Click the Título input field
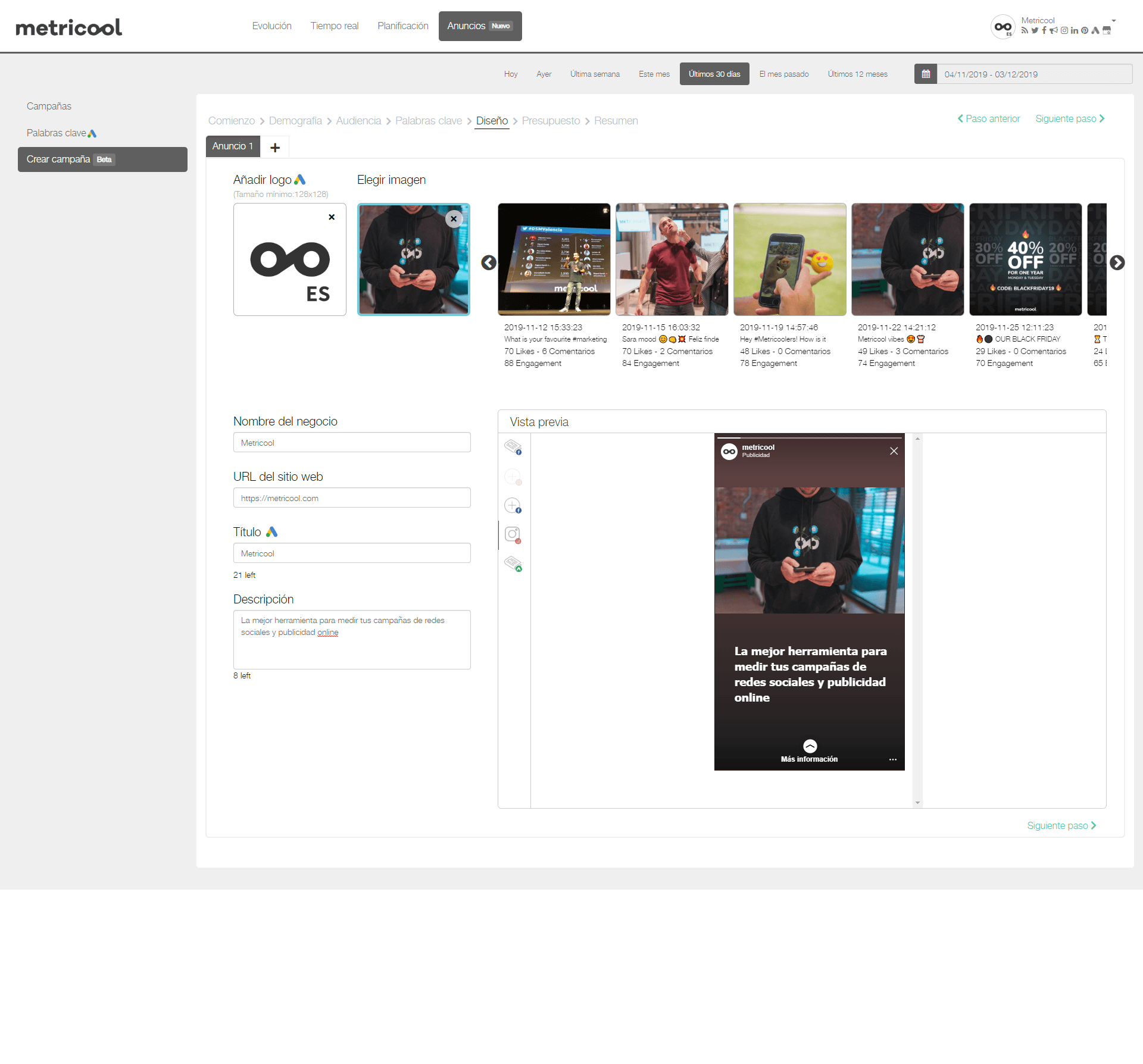Viewport: 1143px width, 1064px height. 352,553
